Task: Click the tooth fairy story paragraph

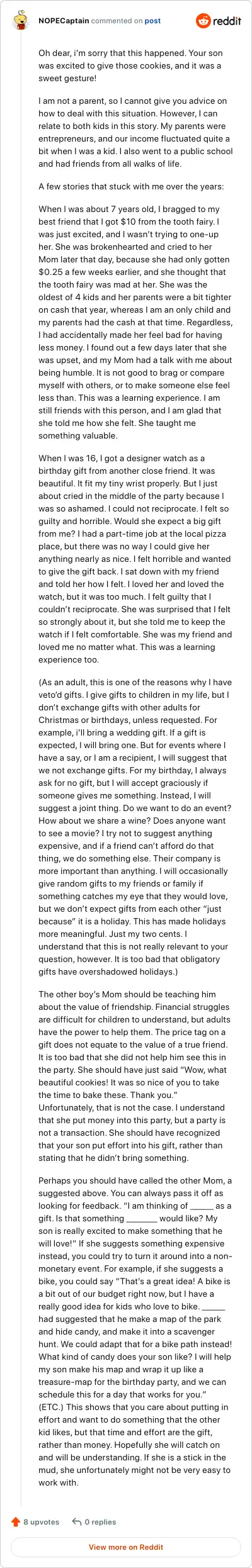Action: (x=135, y=322)
